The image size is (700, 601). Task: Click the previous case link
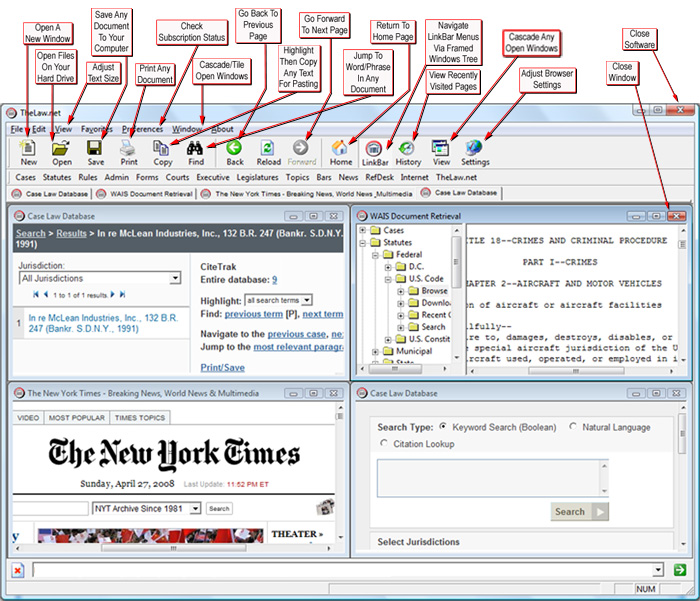[296, 334]
